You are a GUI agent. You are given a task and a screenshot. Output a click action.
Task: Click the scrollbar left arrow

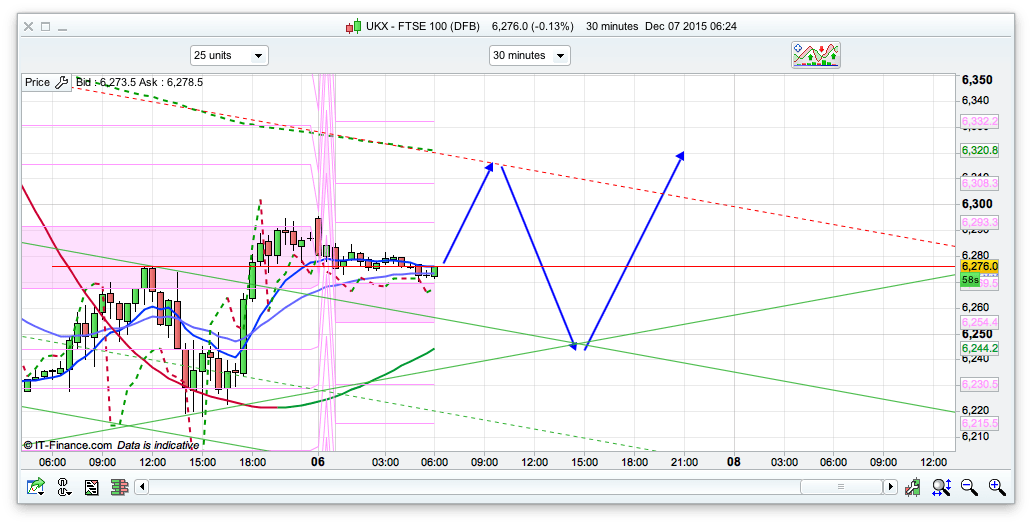tap(142, 487)
